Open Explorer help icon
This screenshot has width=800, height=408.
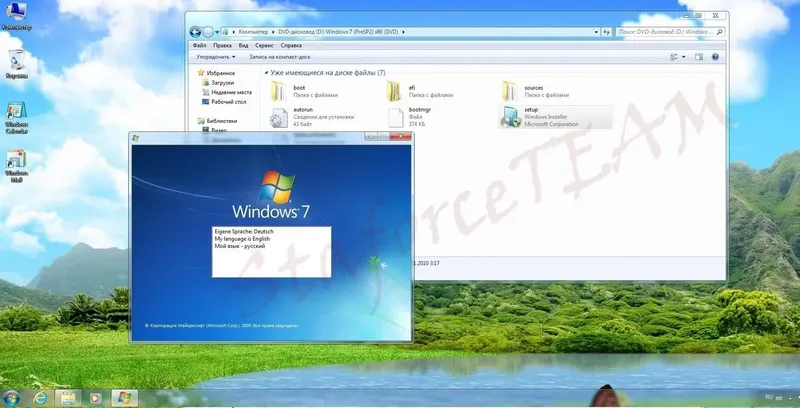715,57
